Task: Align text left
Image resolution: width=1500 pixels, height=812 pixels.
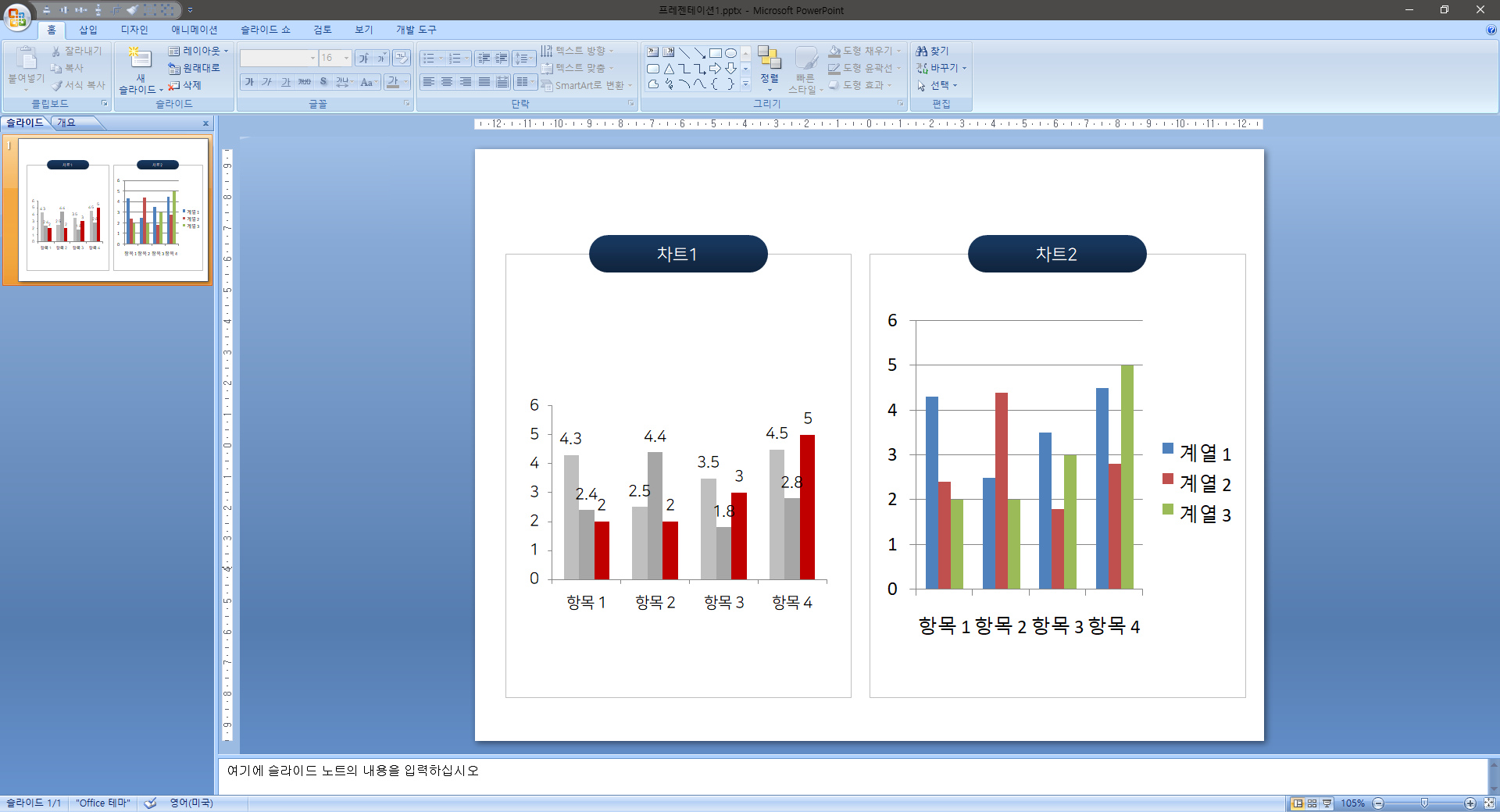Action: [x=428, y=82]
